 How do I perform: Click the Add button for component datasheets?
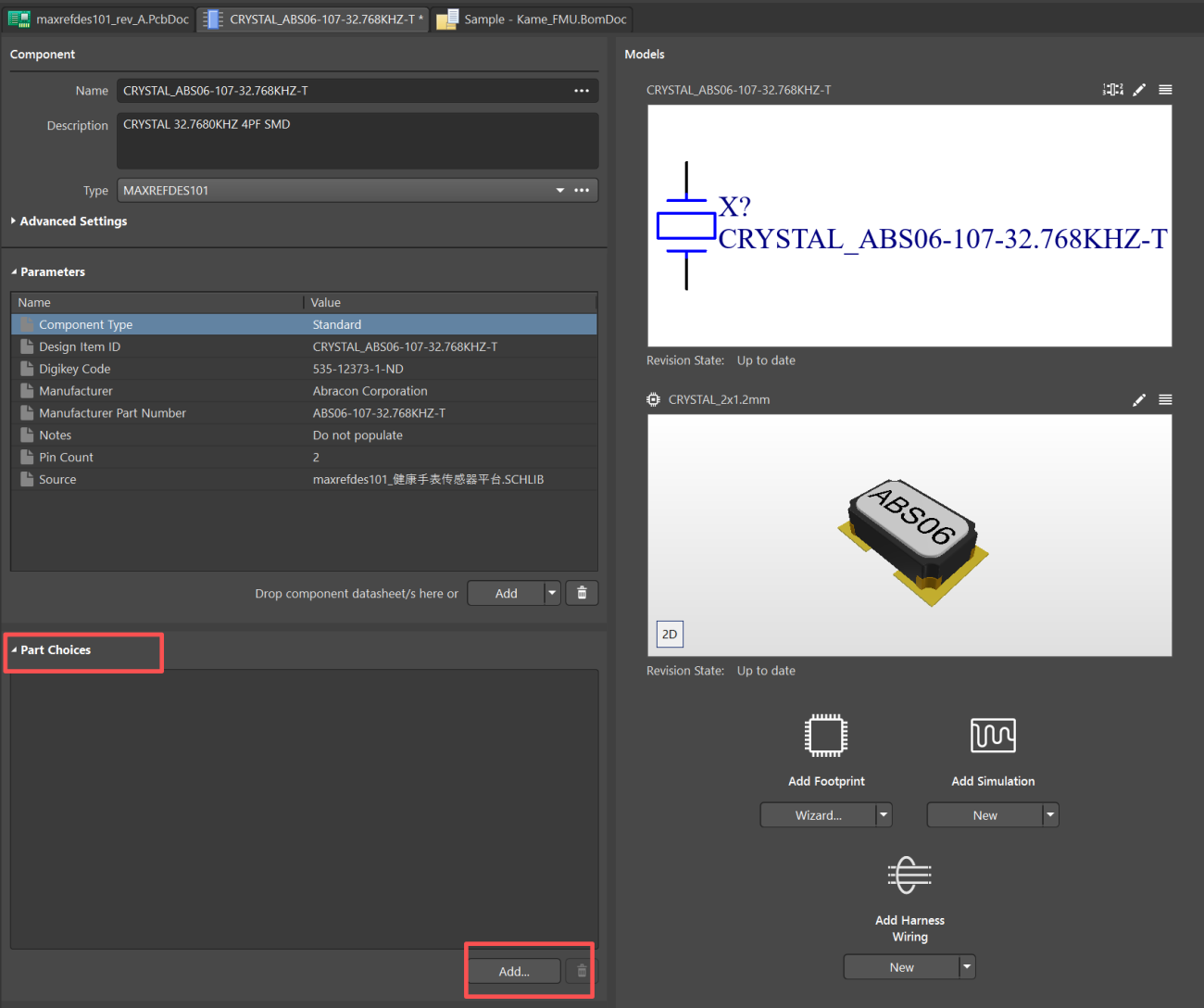507,593
